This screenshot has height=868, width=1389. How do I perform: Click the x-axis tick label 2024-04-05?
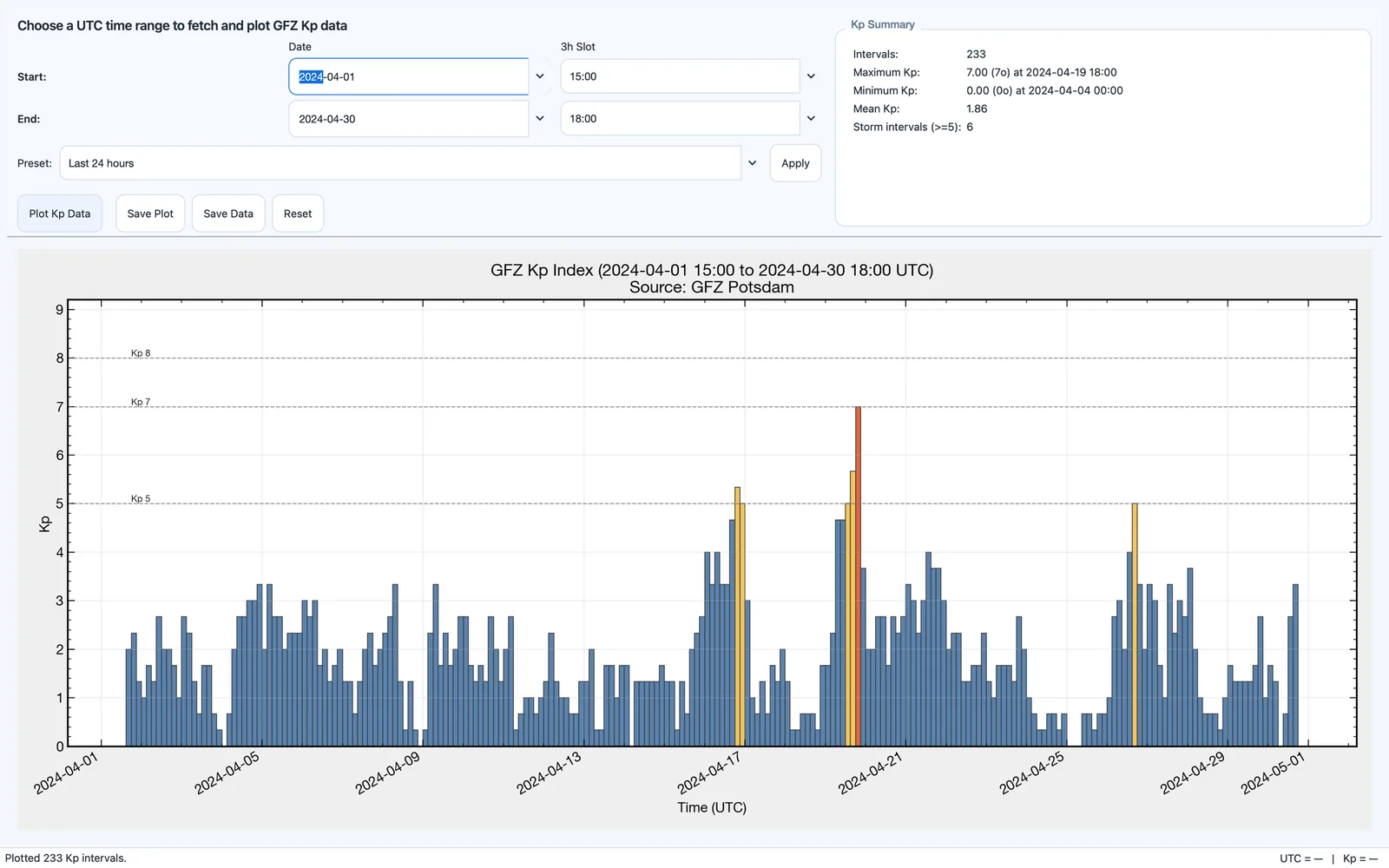pyautogui.click(x=227, y=773)
